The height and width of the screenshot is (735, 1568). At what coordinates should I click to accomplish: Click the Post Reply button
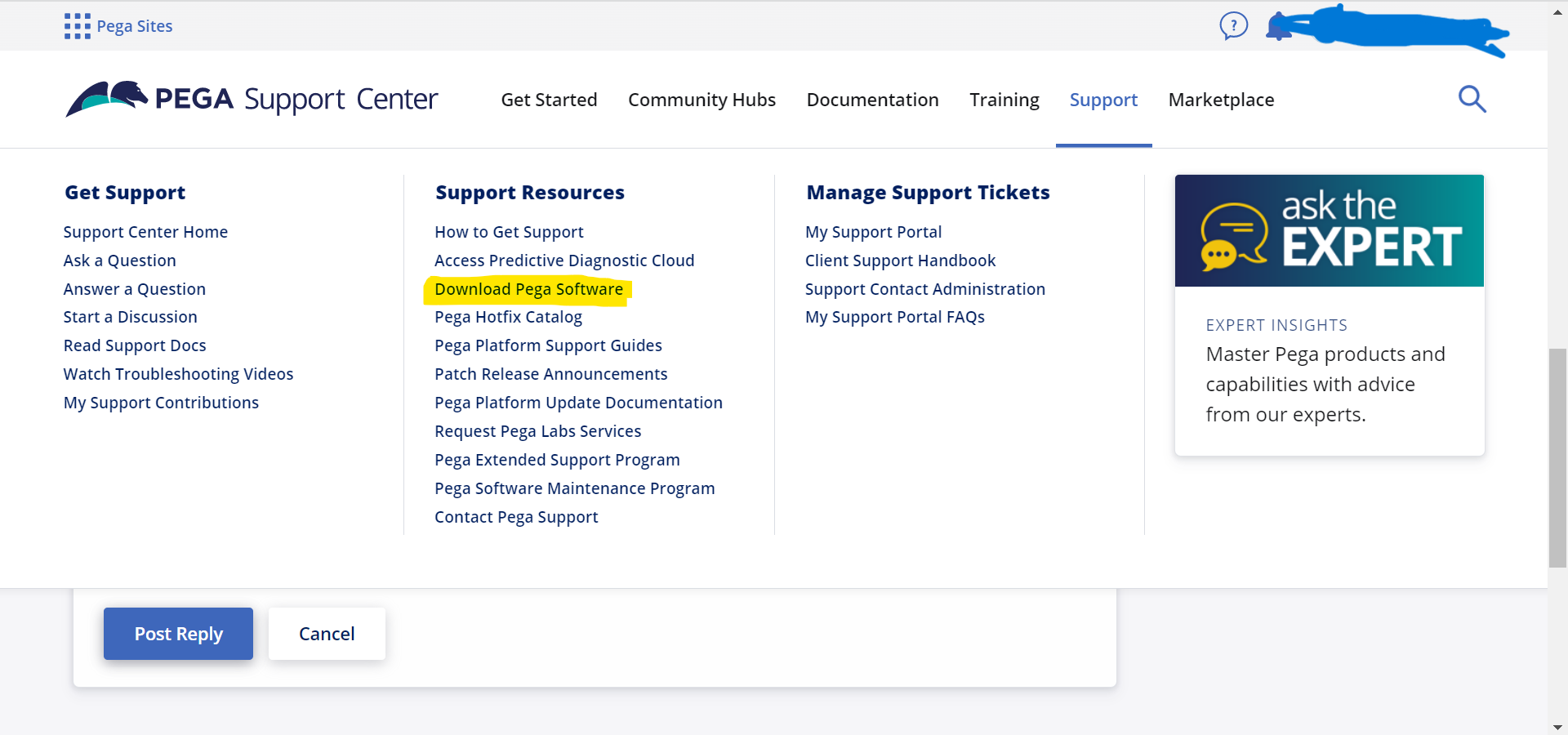[178, 633]
